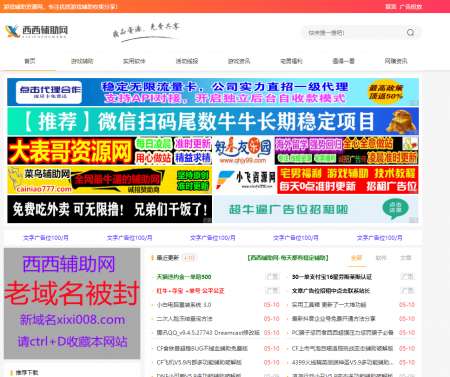Click the 点击代理合作 badge in top banner
This screenshot has height=377, width=450.
tap(49, 92)
